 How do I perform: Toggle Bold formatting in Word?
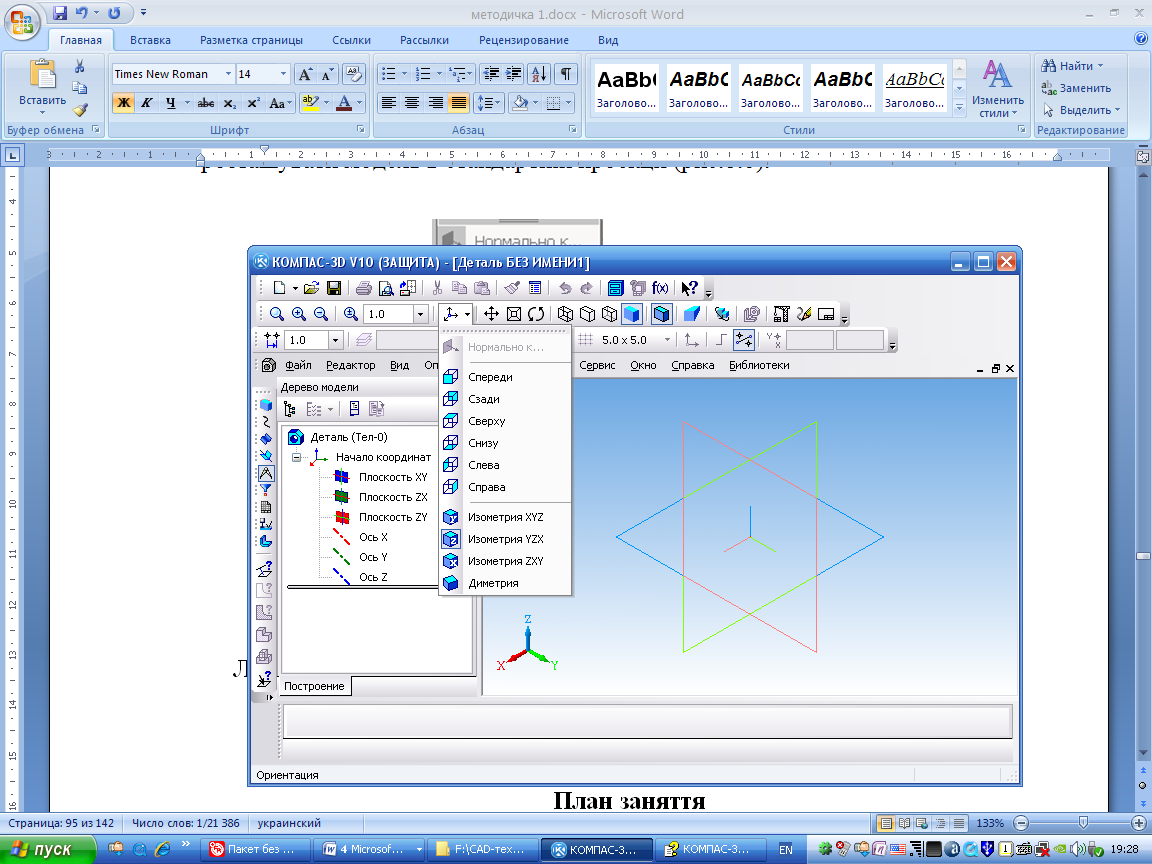click(123, 103)
